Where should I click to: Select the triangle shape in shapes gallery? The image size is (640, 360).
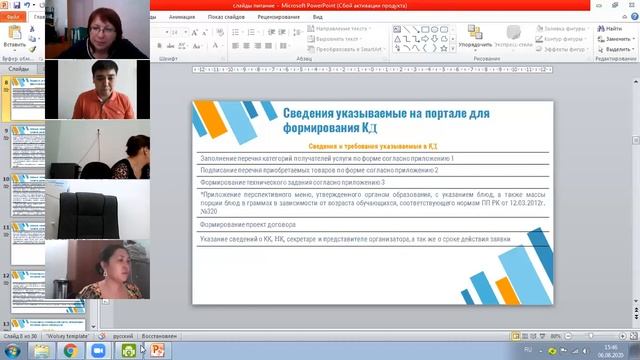[397, 39]
